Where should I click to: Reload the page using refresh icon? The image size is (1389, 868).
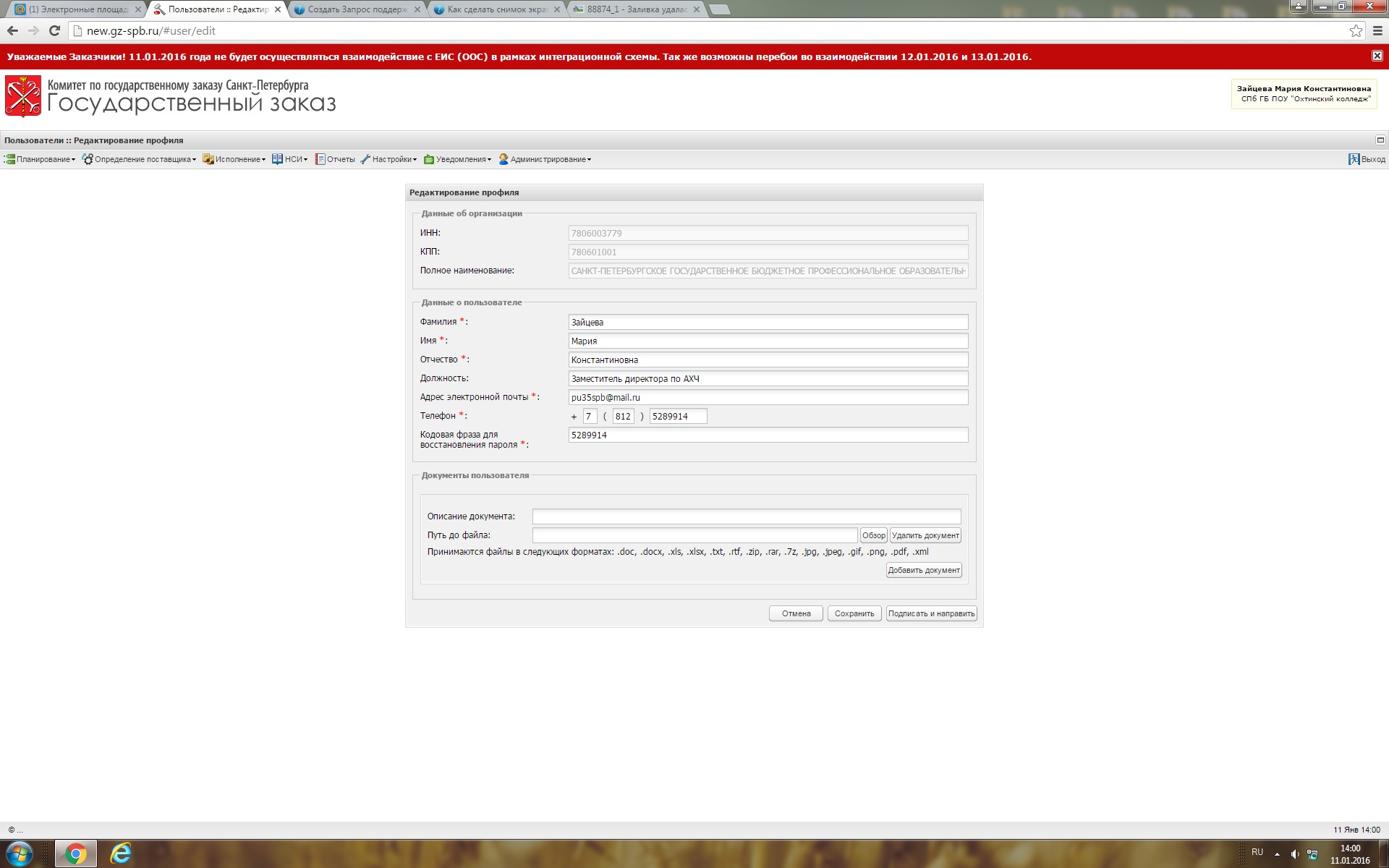coord(54,31)
